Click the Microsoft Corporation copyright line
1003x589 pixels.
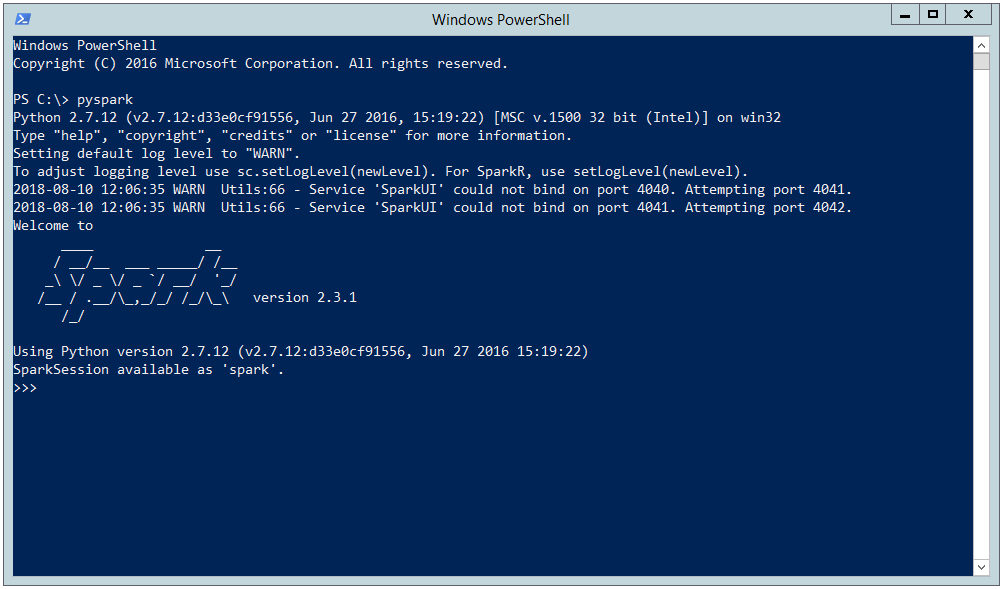[x=260, y=64]
